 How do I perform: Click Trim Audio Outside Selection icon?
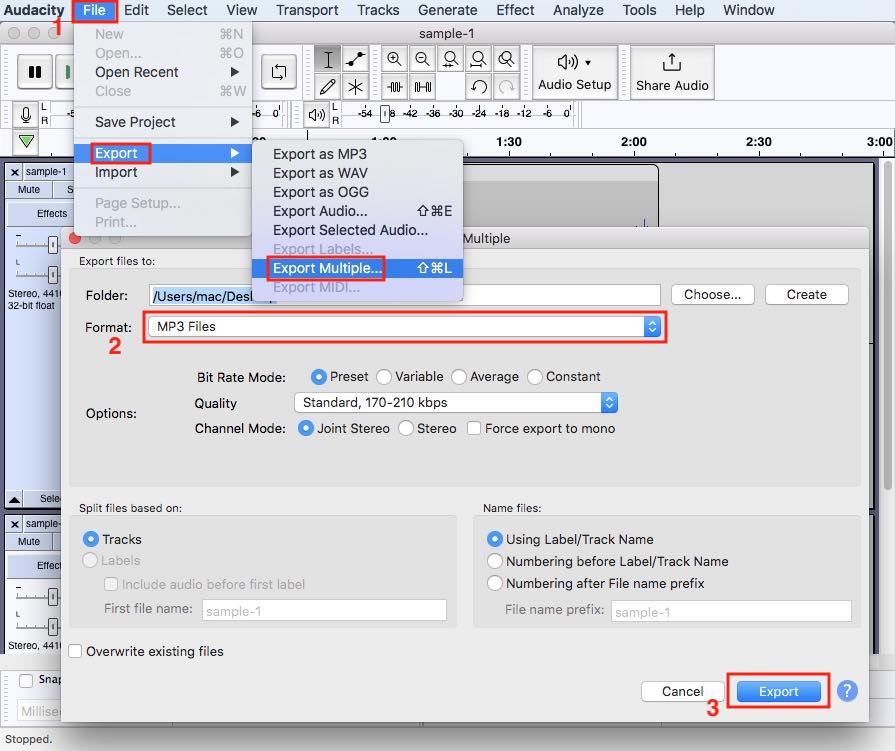click(394, 87)
